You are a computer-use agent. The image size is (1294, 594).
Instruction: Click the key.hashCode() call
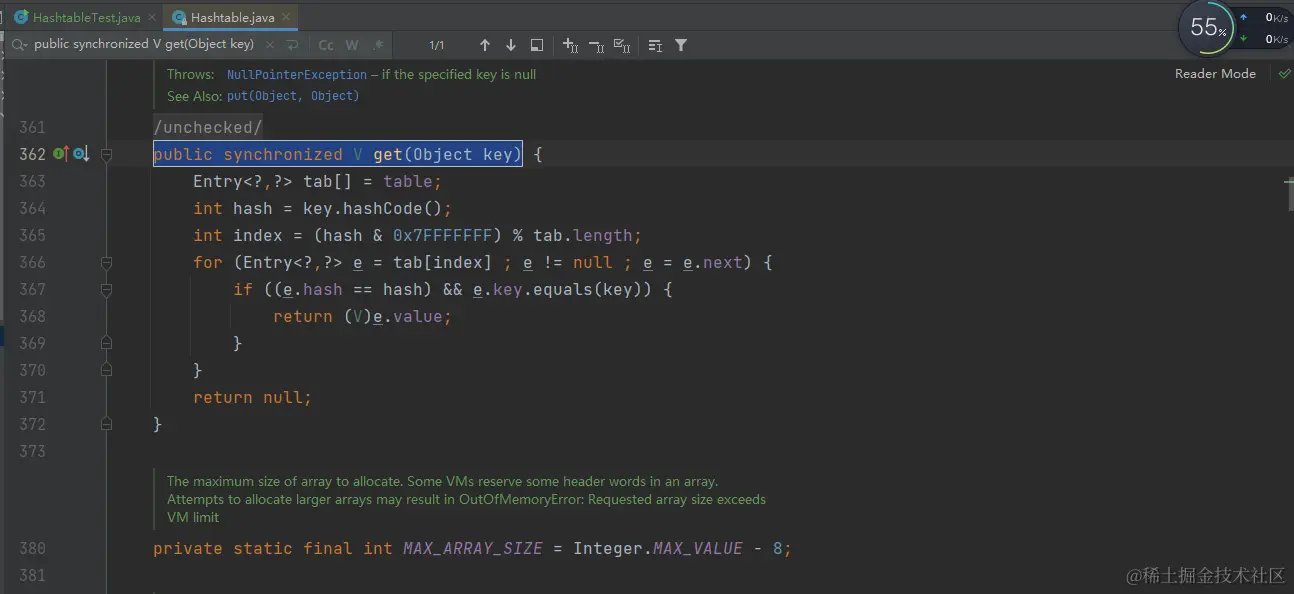coord(373,208)
